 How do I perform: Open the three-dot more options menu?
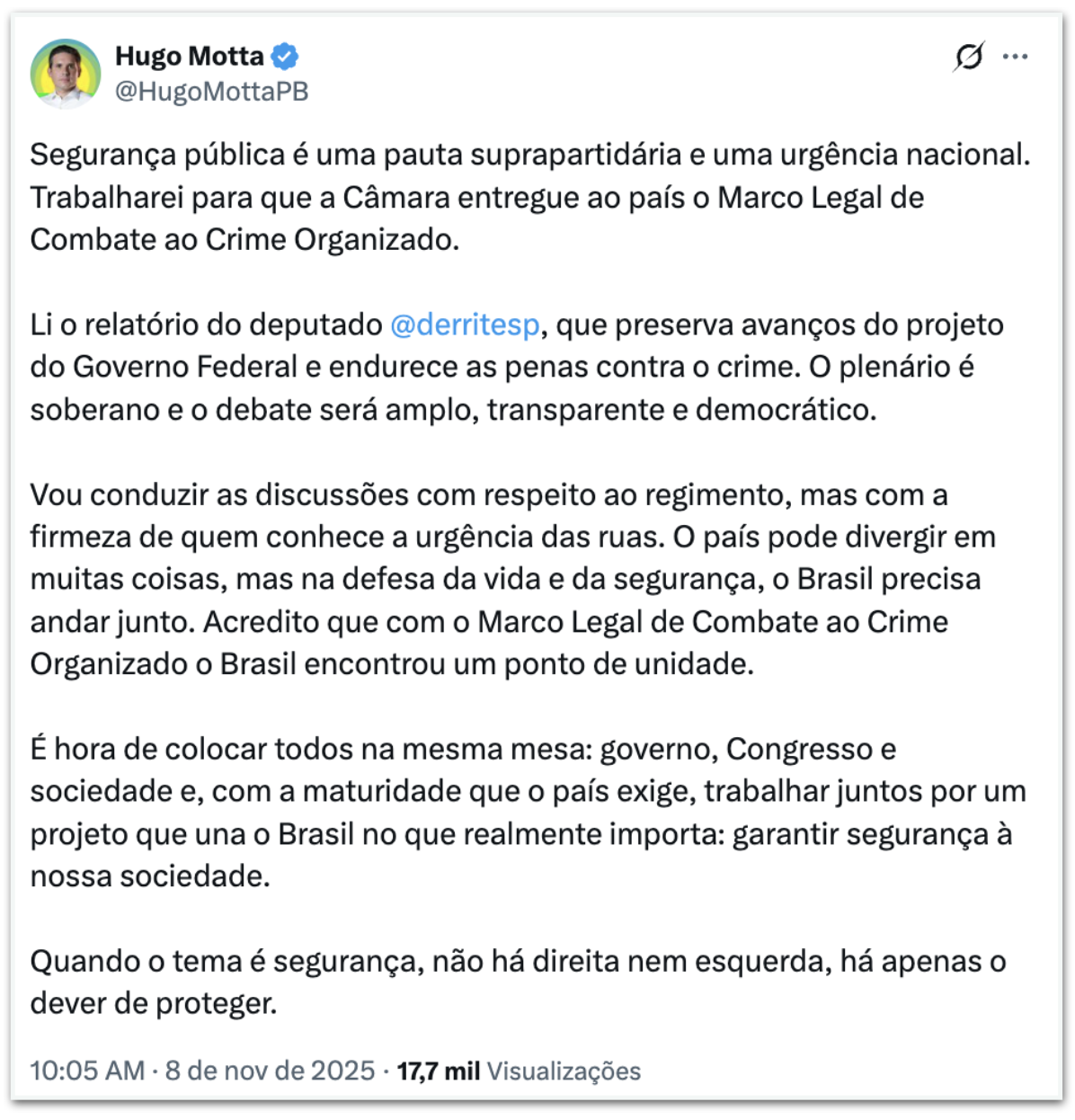click(1016, 57)
